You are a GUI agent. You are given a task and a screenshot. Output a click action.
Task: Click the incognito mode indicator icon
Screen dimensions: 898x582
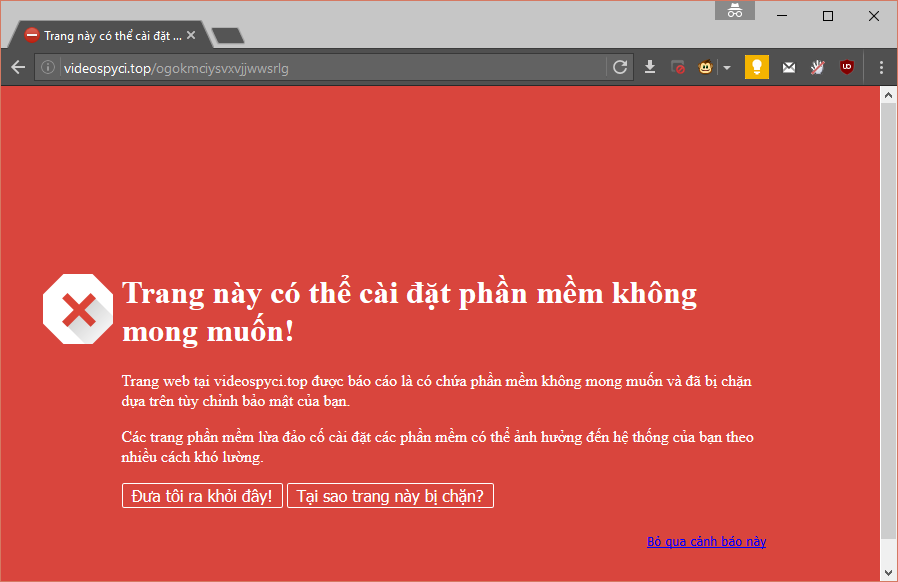click(735, 10)
